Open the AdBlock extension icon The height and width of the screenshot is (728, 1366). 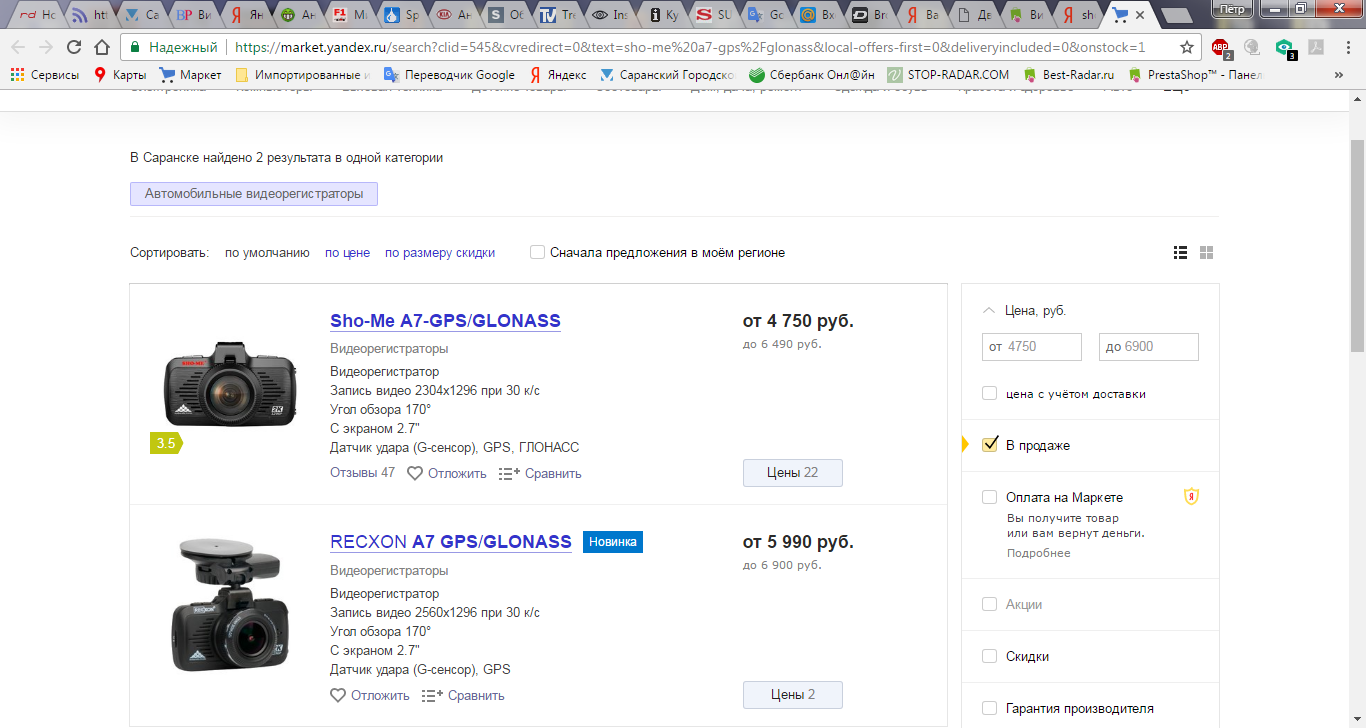[x=1219, y=47]
